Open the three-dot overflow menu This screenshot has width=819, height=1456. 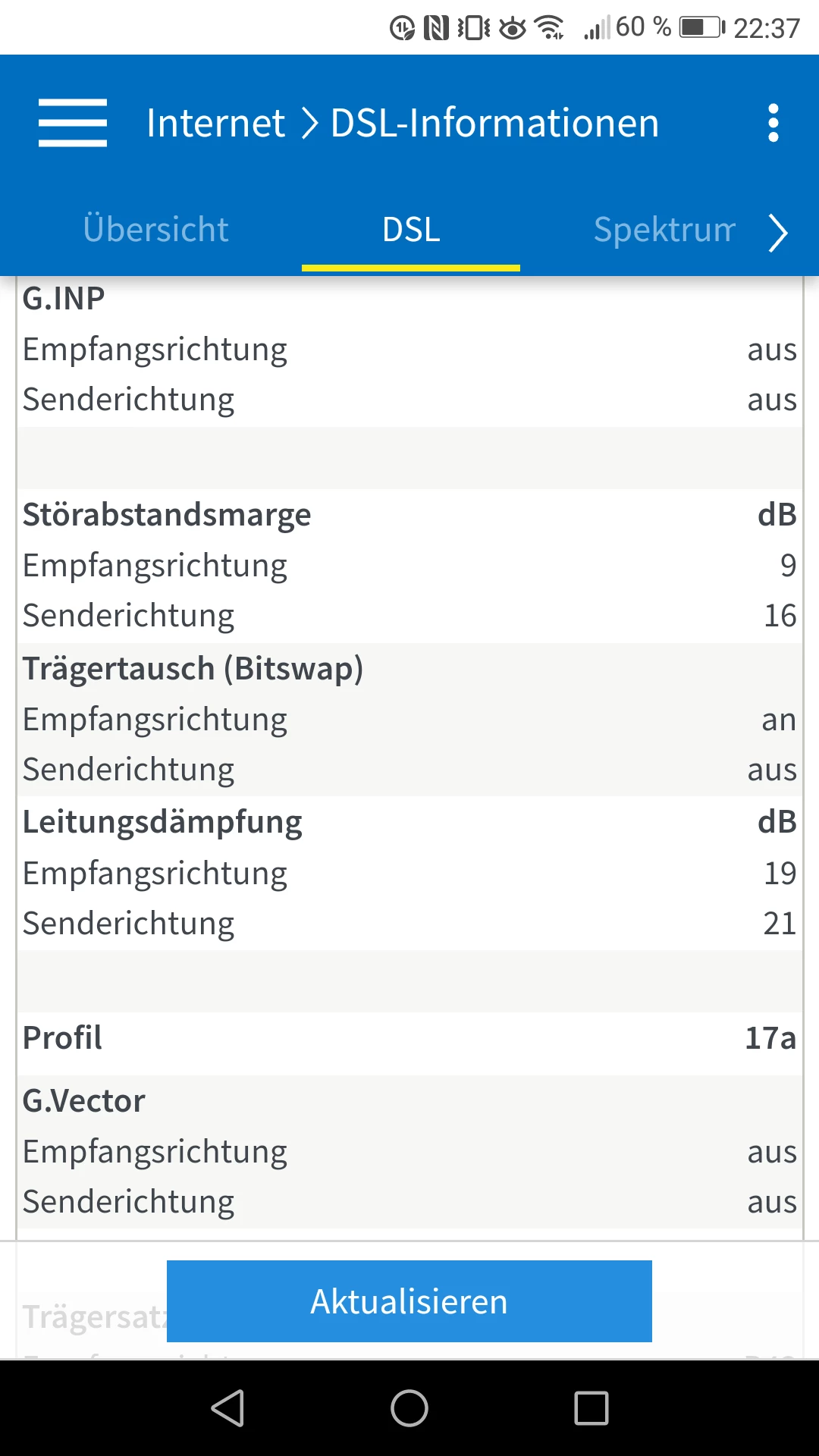[x=773, y=123]
